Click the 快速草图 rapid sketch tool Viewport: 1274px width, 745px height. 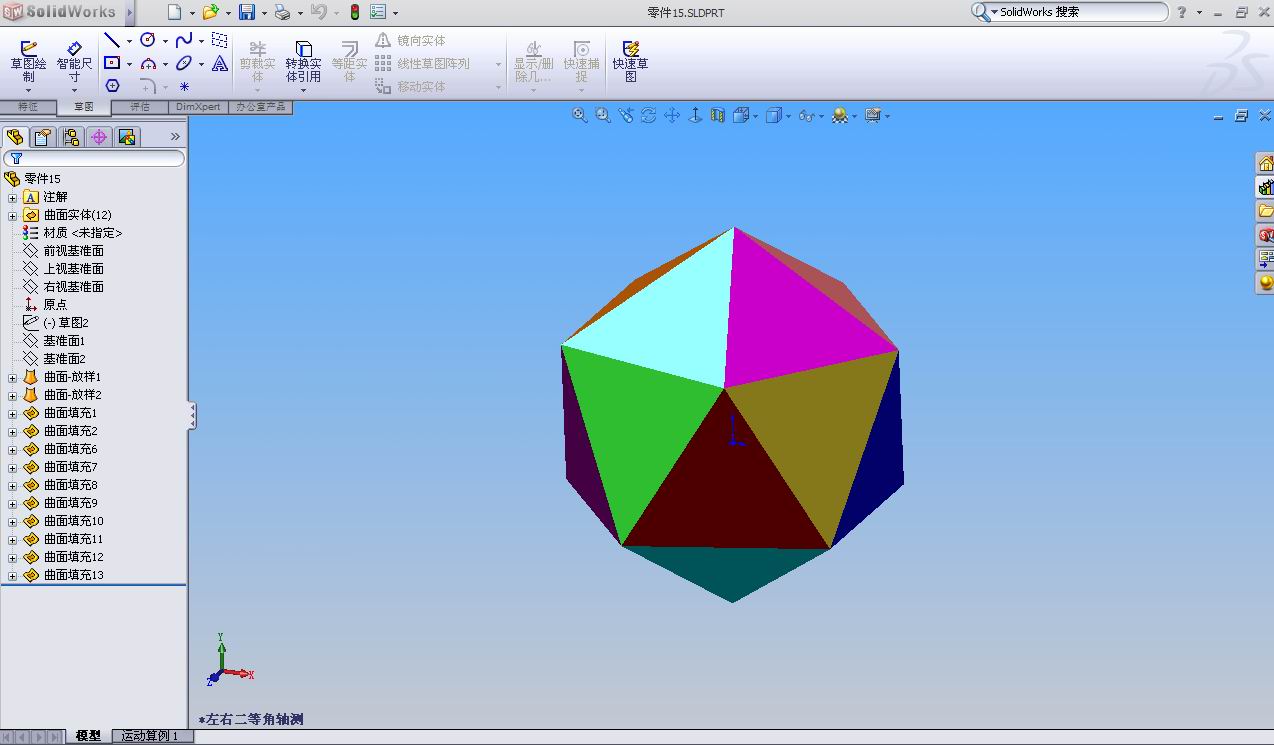630,62
